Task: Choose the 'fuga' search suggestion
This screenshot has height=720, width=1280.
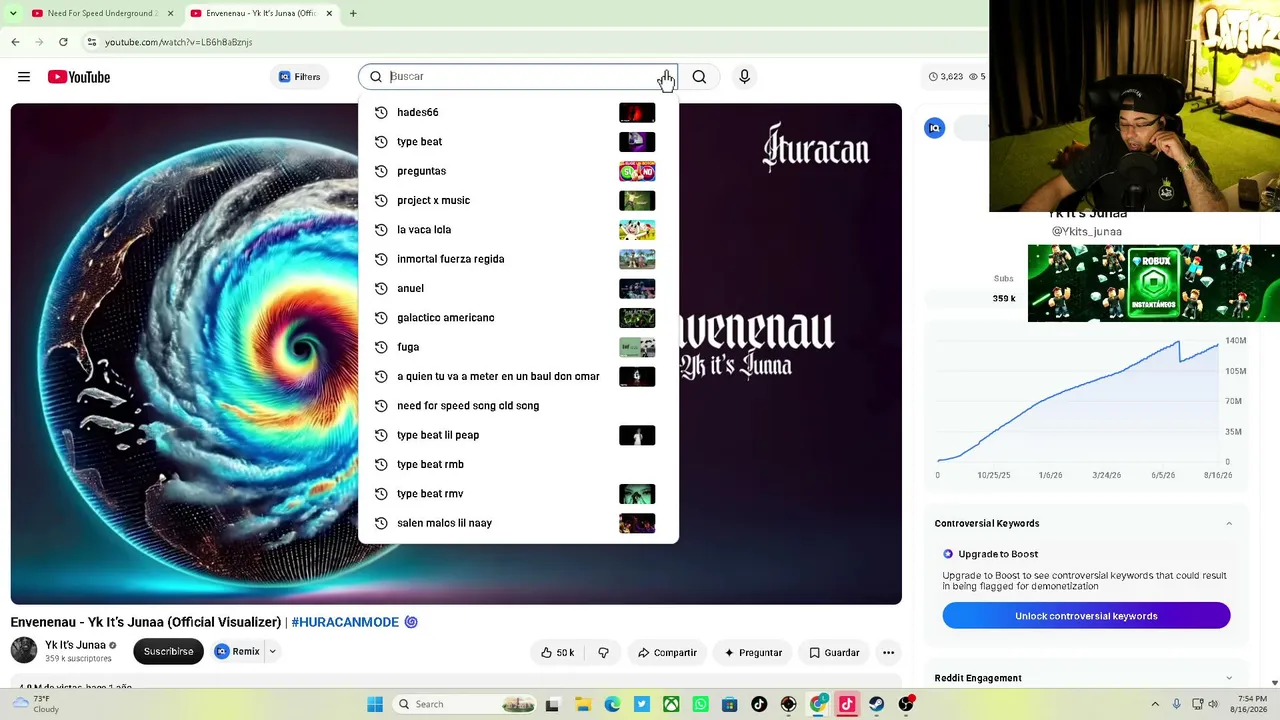Action: coord(518,347)
